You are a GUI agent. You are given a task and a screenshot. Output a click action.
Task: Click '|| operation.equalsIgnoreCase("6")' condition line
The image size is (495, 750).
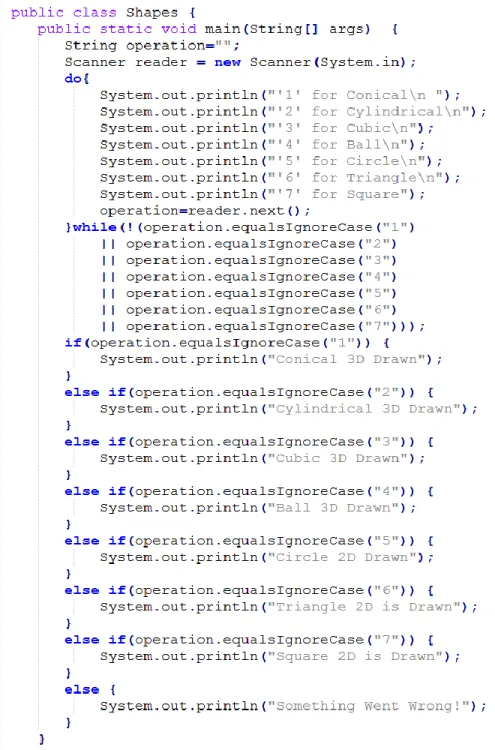coord(249,310)
